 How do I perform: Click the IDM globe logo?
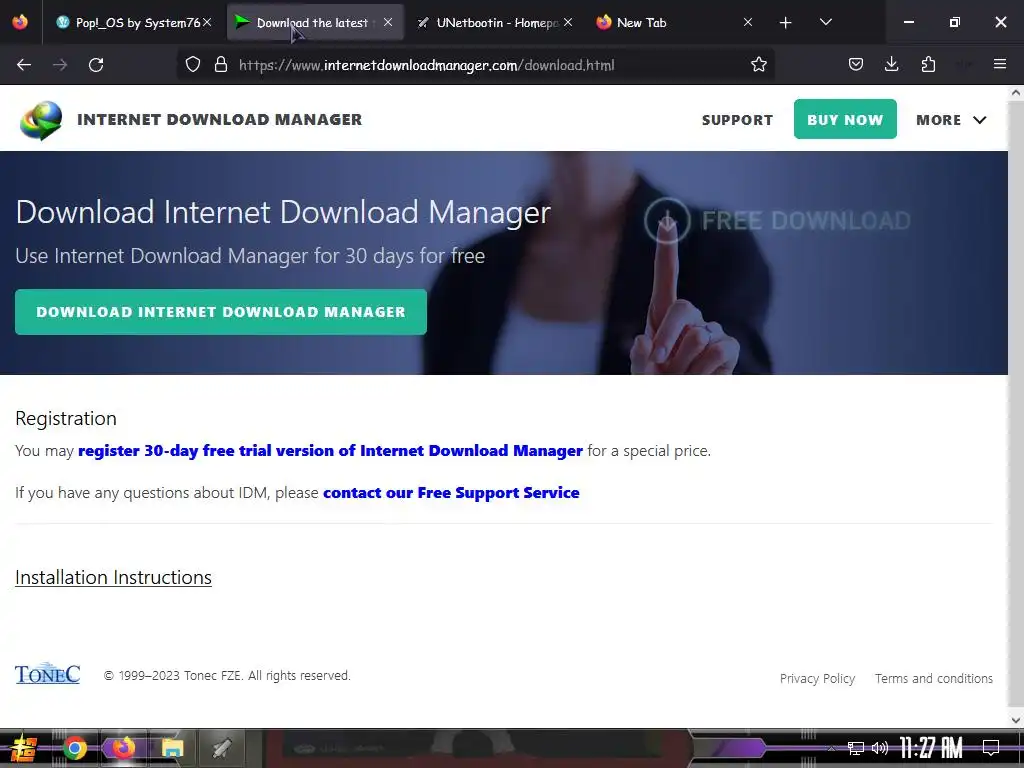[41, 120]
